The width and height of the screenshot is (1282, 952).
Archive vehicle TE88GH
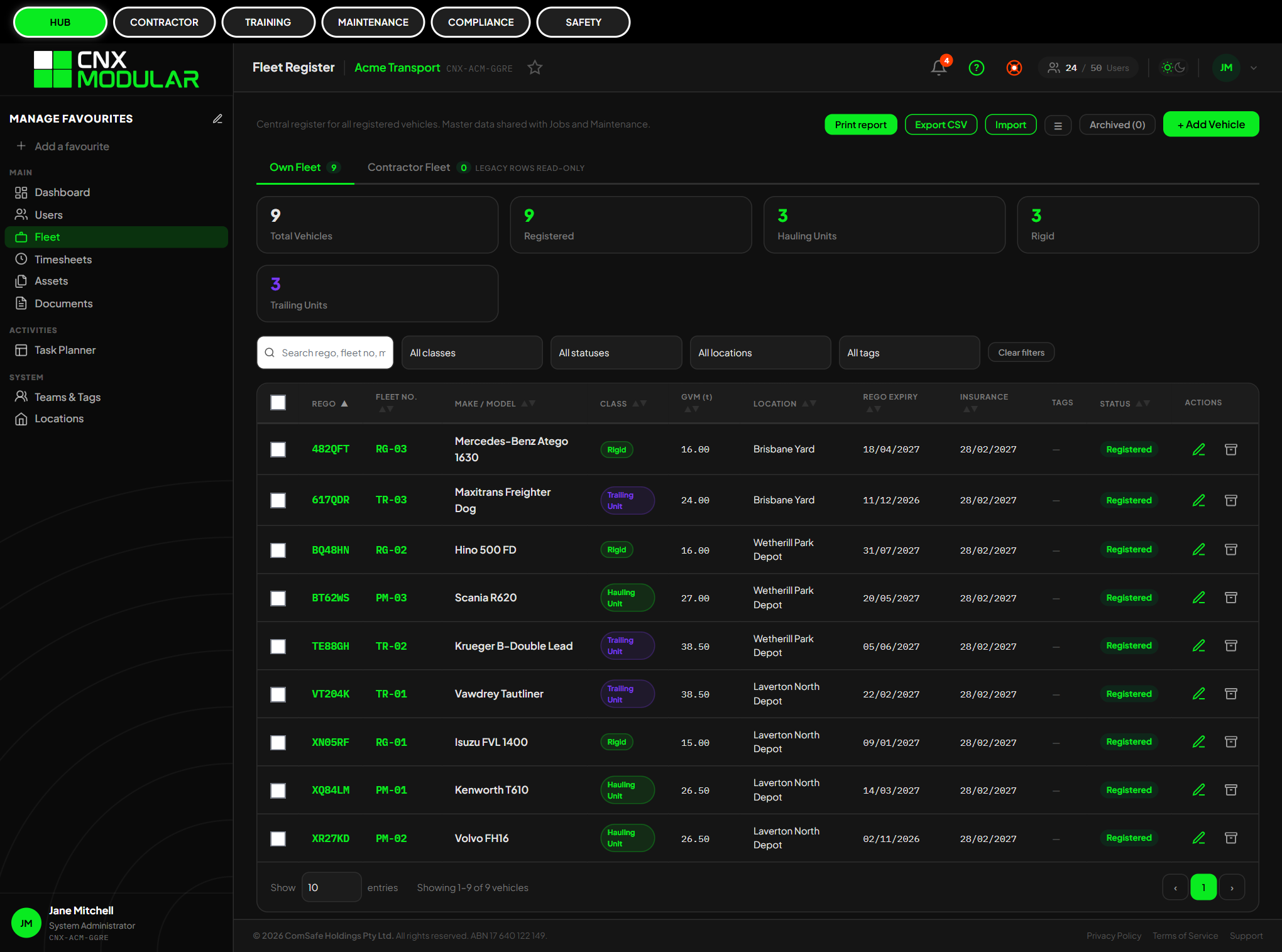[x=1231, y=646]
